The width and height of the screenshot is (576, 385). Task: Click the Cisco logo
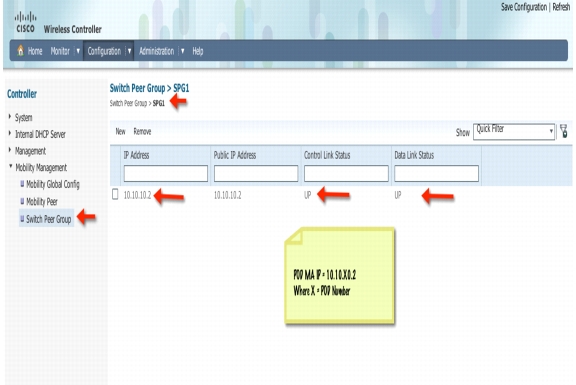(x=25, y=22)
